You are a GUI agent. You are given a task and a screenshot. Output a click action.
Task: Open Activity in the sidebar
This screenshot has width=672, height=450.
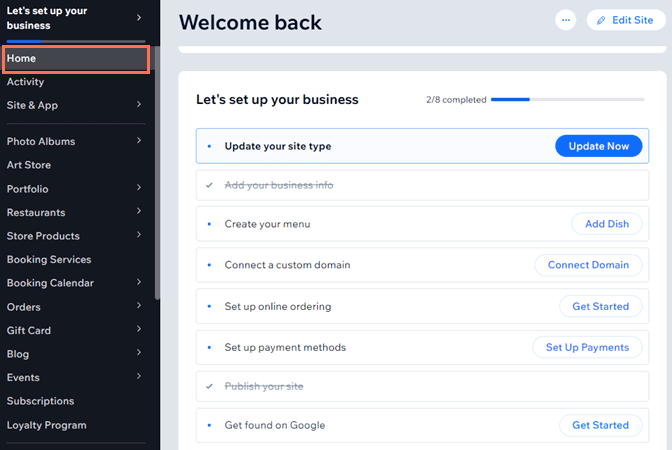point(26,82)
